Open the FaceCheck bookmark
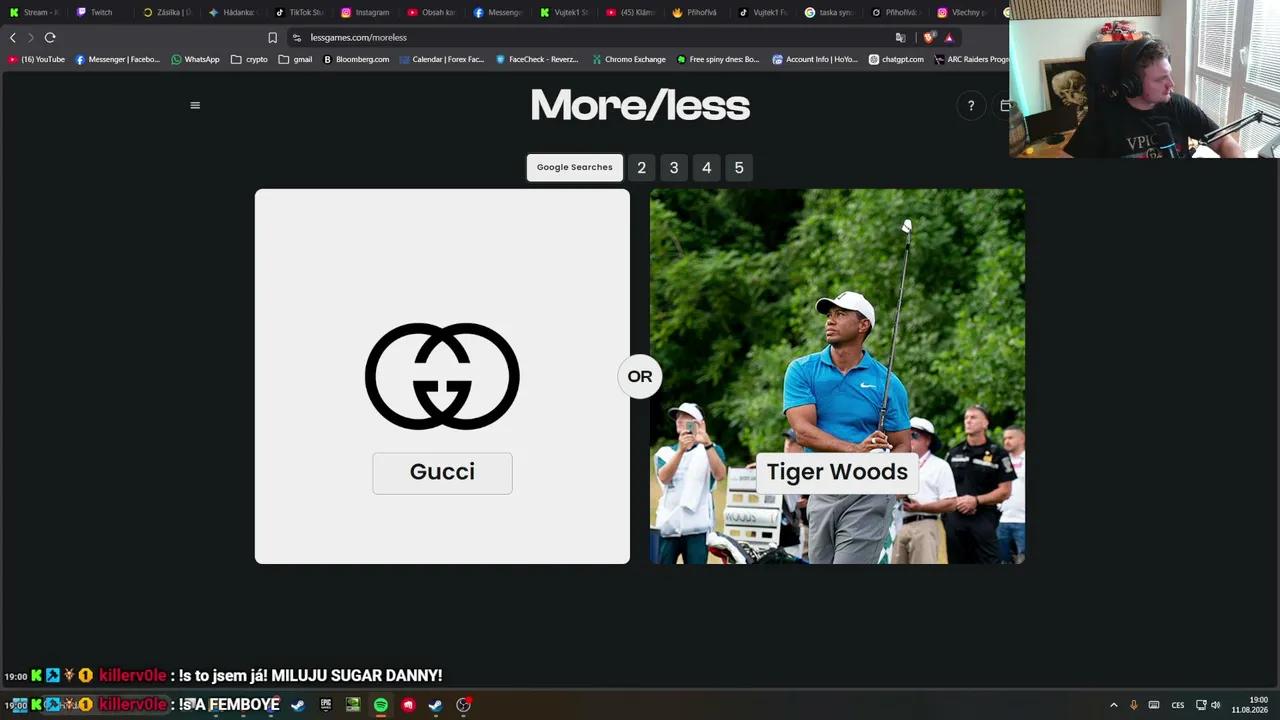1280x720 pixels. (538, 59)
